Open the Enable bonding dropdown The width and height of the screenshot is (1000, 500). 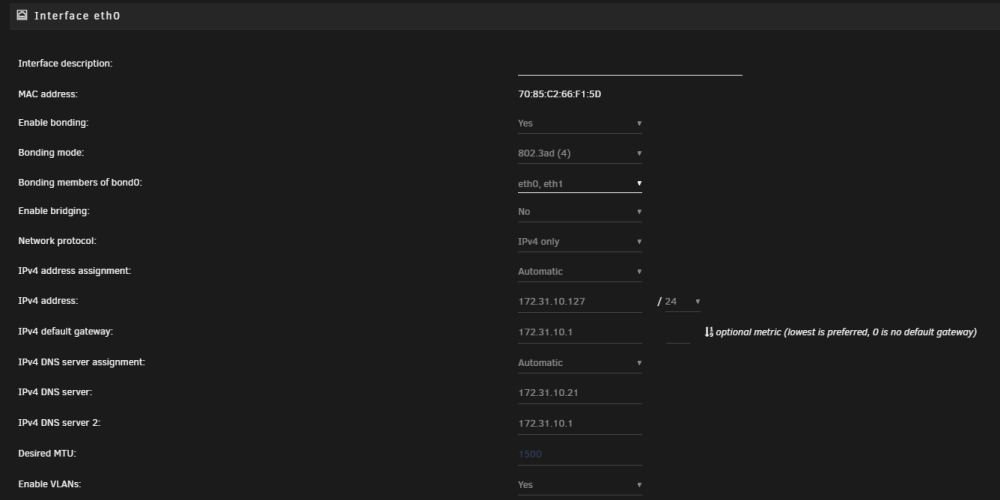click(x=580, y=123)
